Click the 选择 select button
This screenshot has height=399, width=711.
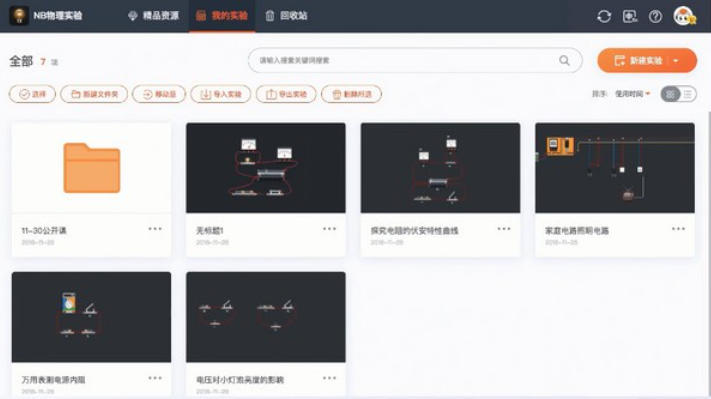click(x=32, y=94)
